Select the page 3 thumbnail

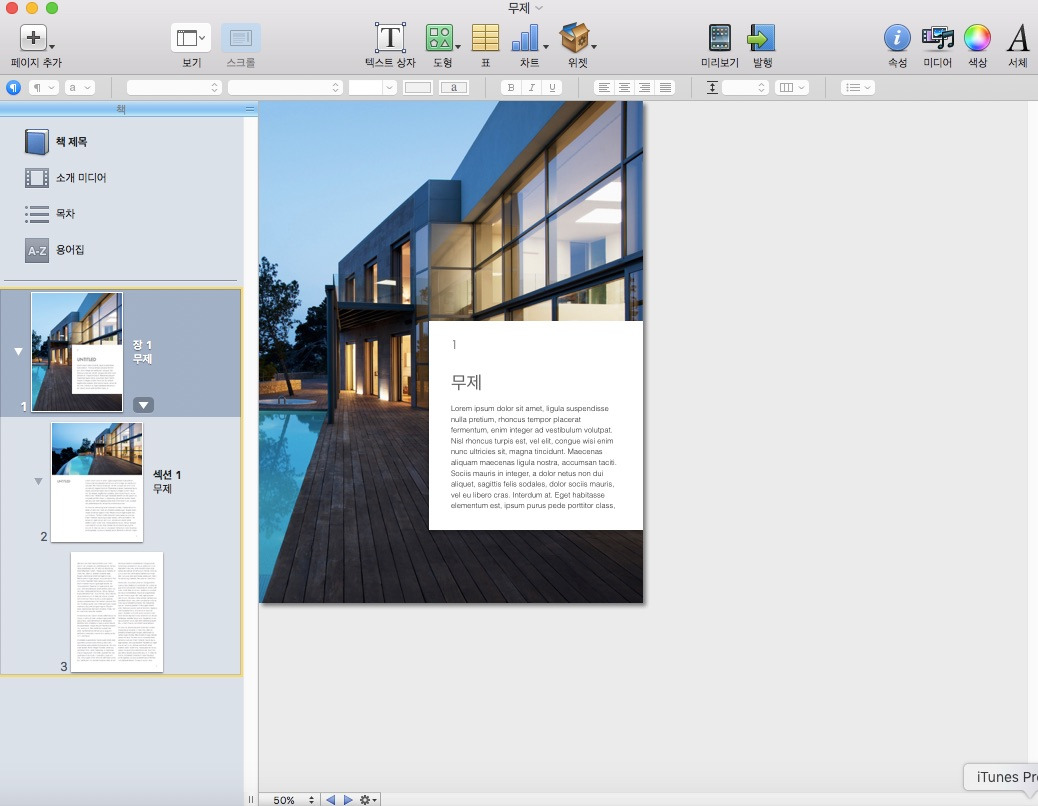pos(117,612)
